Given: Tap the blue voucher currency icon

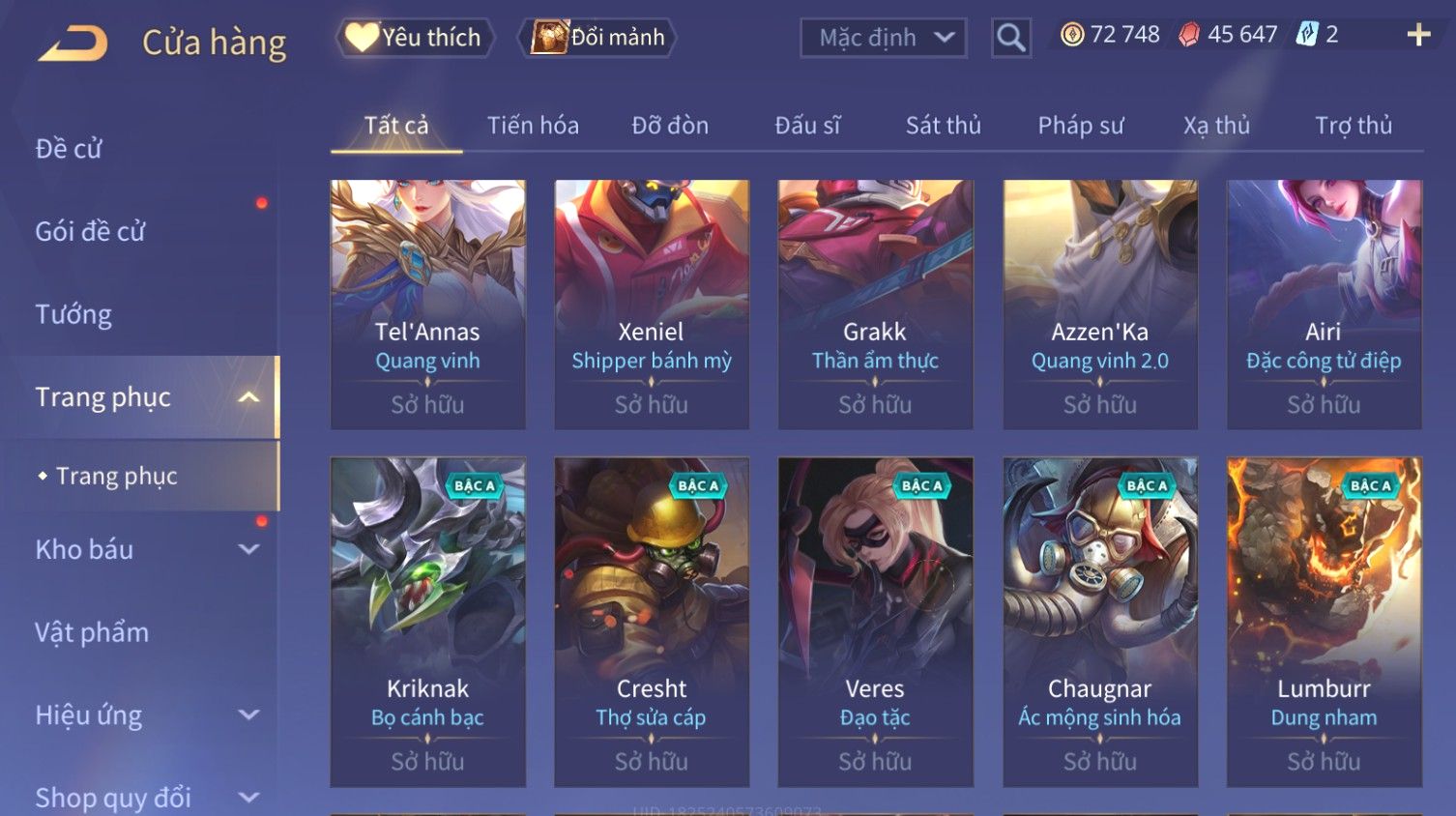Looking at the screenshot, I should tap(1307, 35).
